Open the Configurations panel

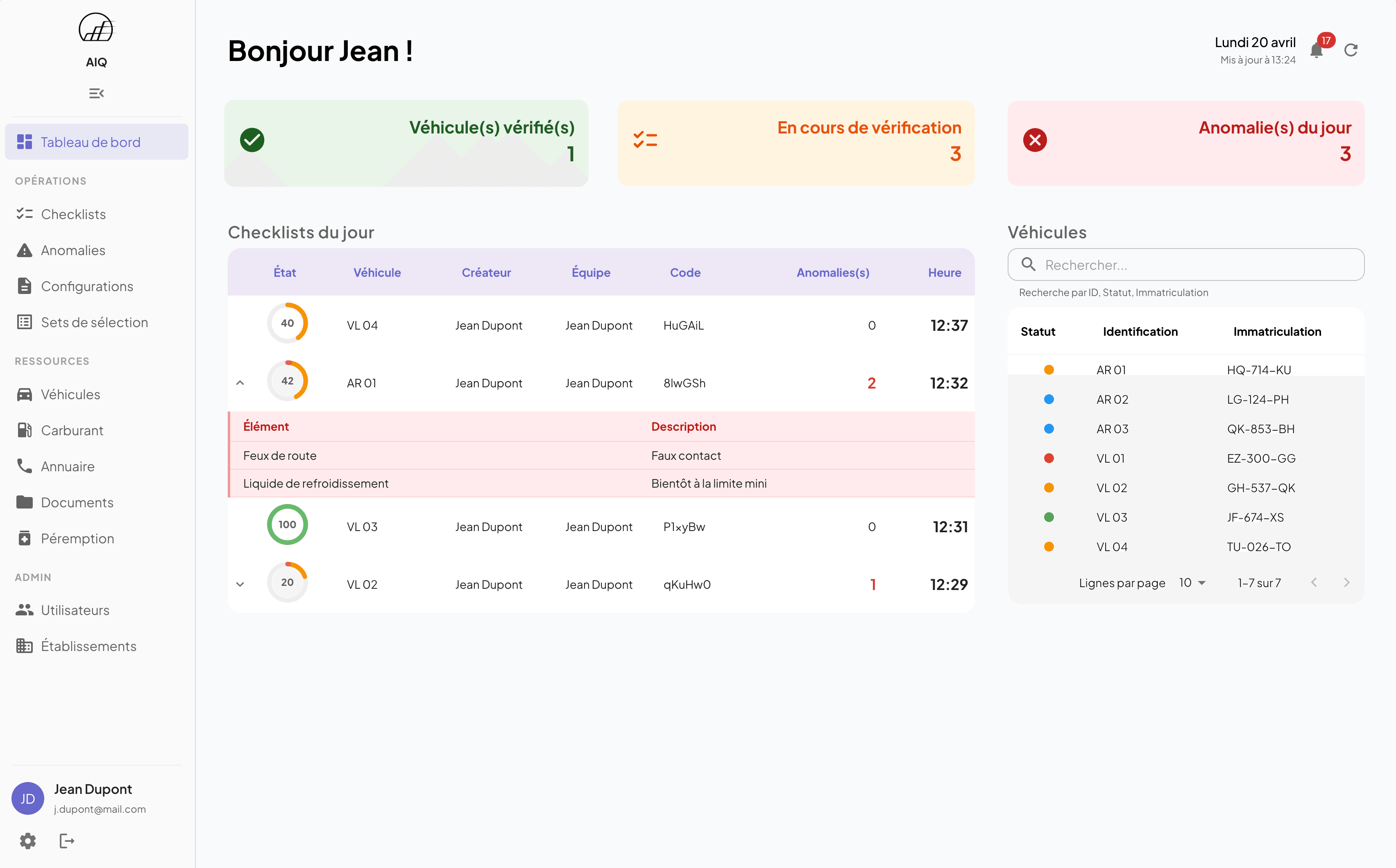(87, 286)
